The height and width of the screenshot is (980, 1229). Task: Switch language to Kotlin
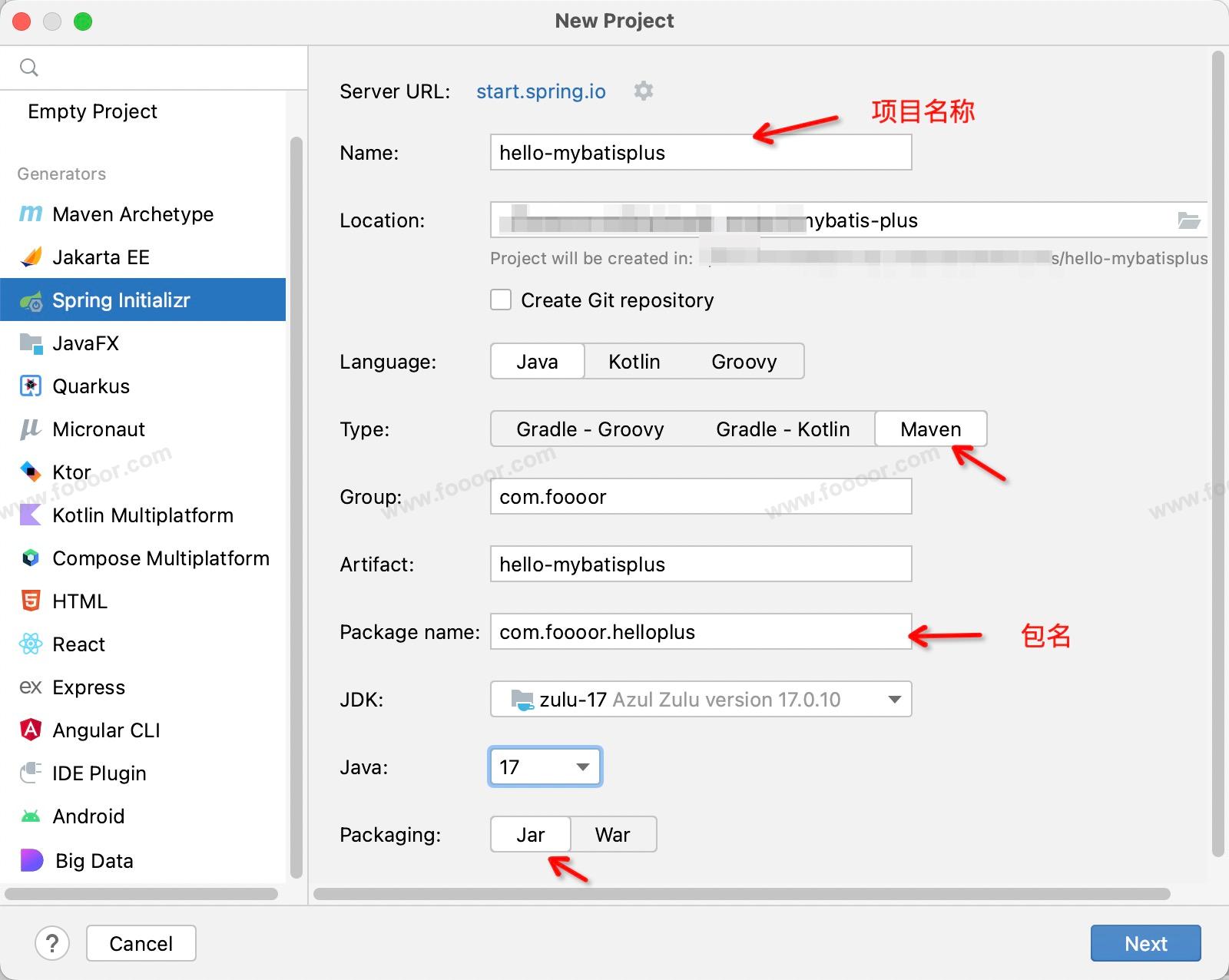click(x=634, y=362)
